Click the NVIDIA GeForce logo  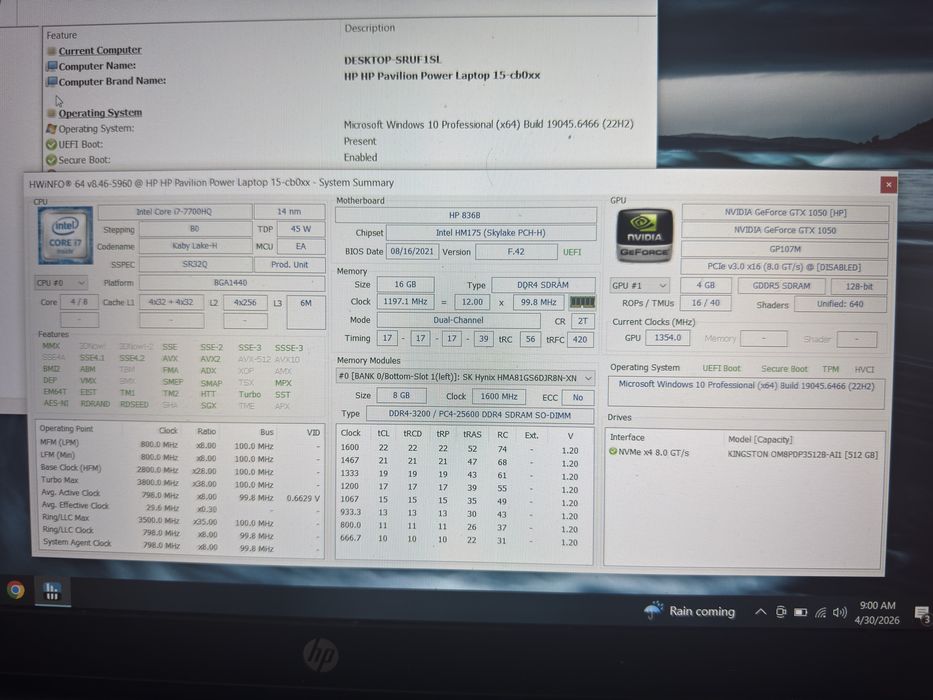[644, 236]
